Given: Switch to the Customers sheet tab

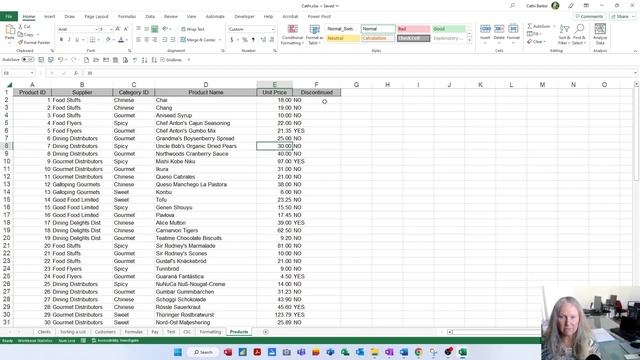Looking at the screenshot, I should 105,332.
